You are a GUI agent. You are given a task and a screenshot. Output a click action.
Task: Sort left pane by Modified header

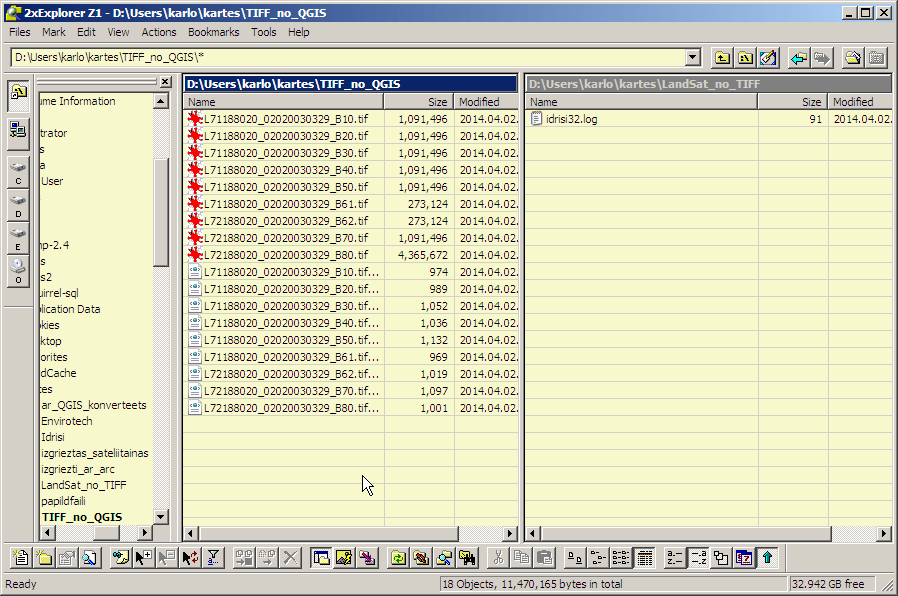click(486, 102)
